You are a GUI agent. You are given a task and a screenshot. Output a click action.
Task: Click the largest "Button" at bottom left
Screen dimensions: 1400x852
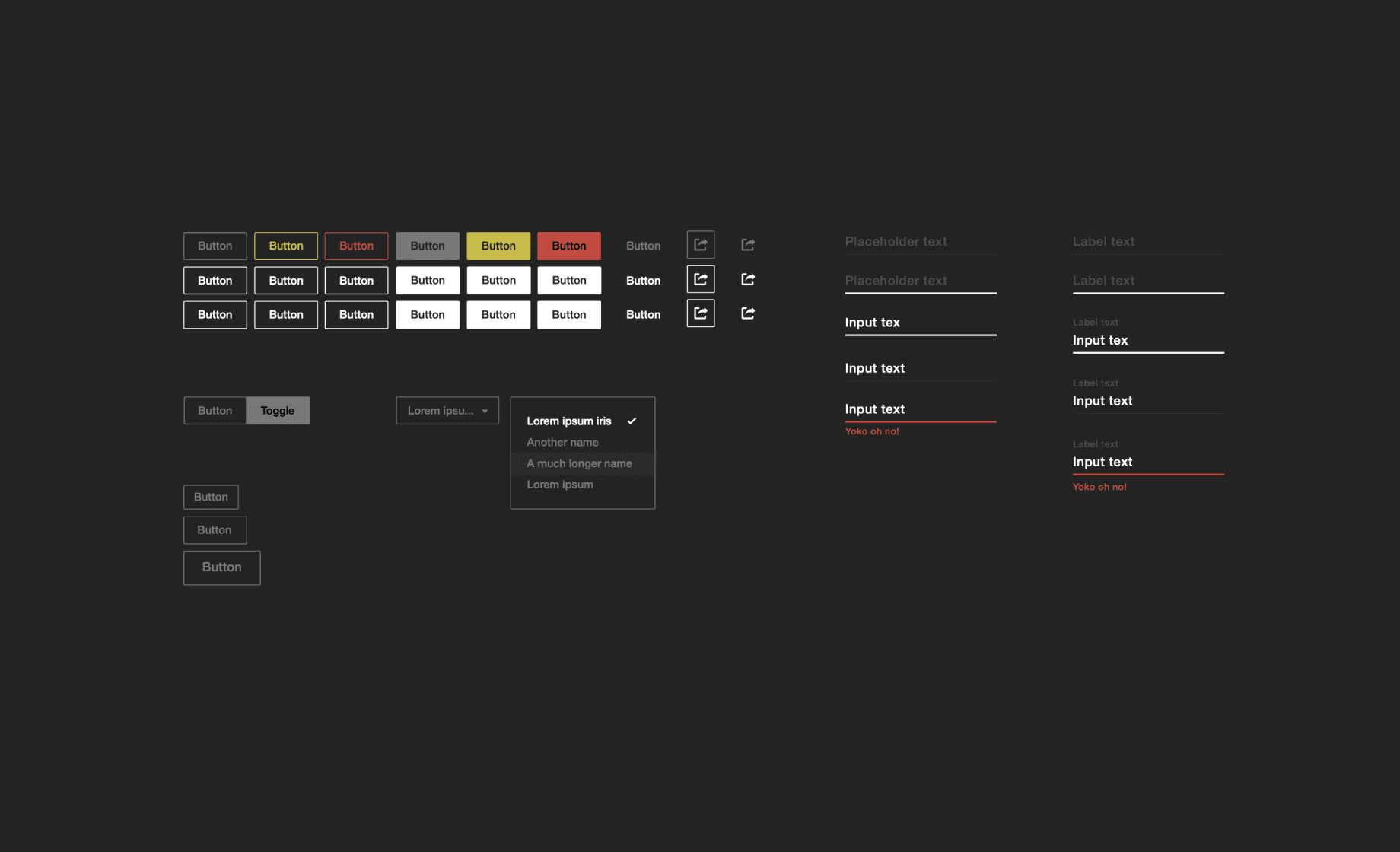(x=221, y=567)
